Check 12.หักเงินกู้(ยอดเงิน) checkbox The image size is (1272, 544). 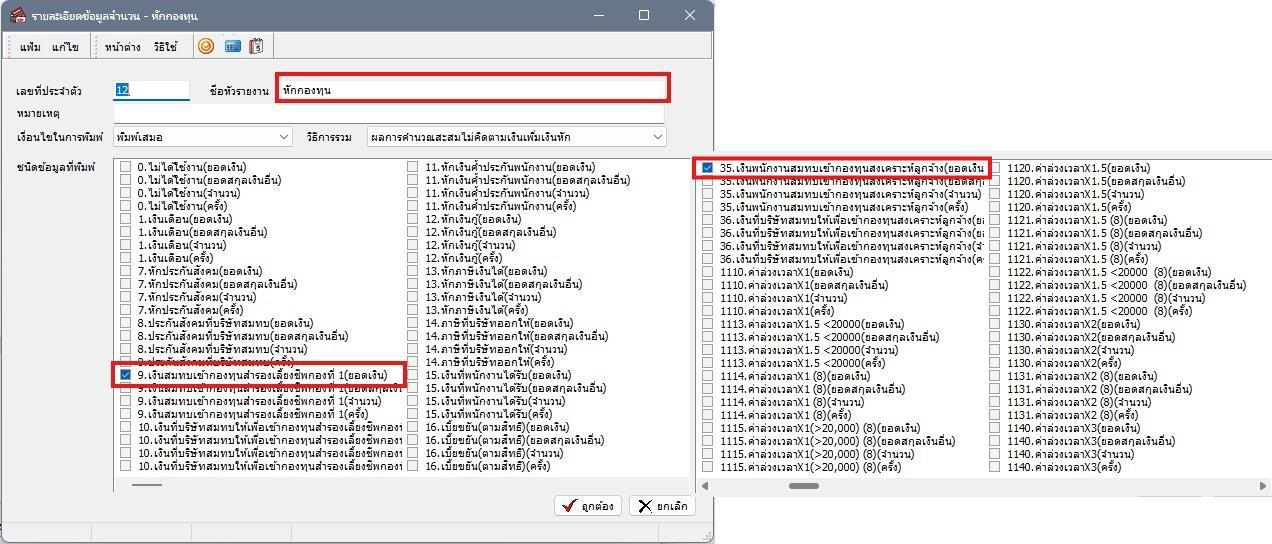pos(413,219)
